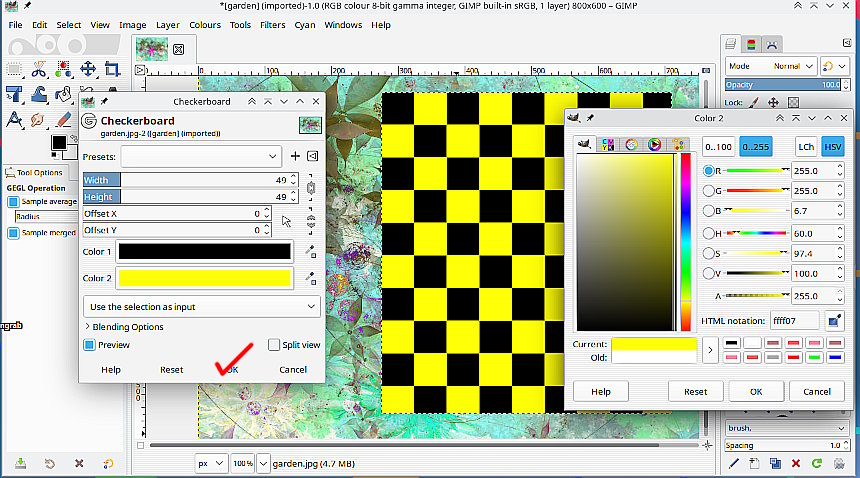Open the Presets dropdown
Image resolution: width=860 pixels, height=478 pixels.
click(201, 156)
